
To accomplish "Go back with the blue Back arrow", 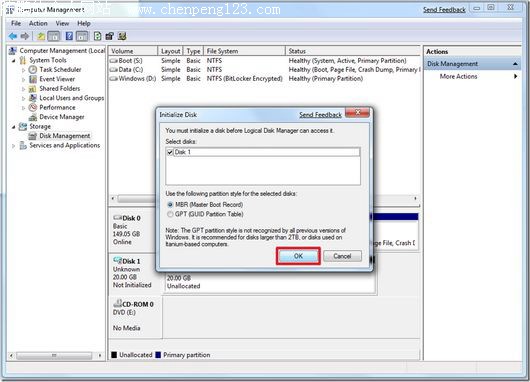I will tap(13, 36).
